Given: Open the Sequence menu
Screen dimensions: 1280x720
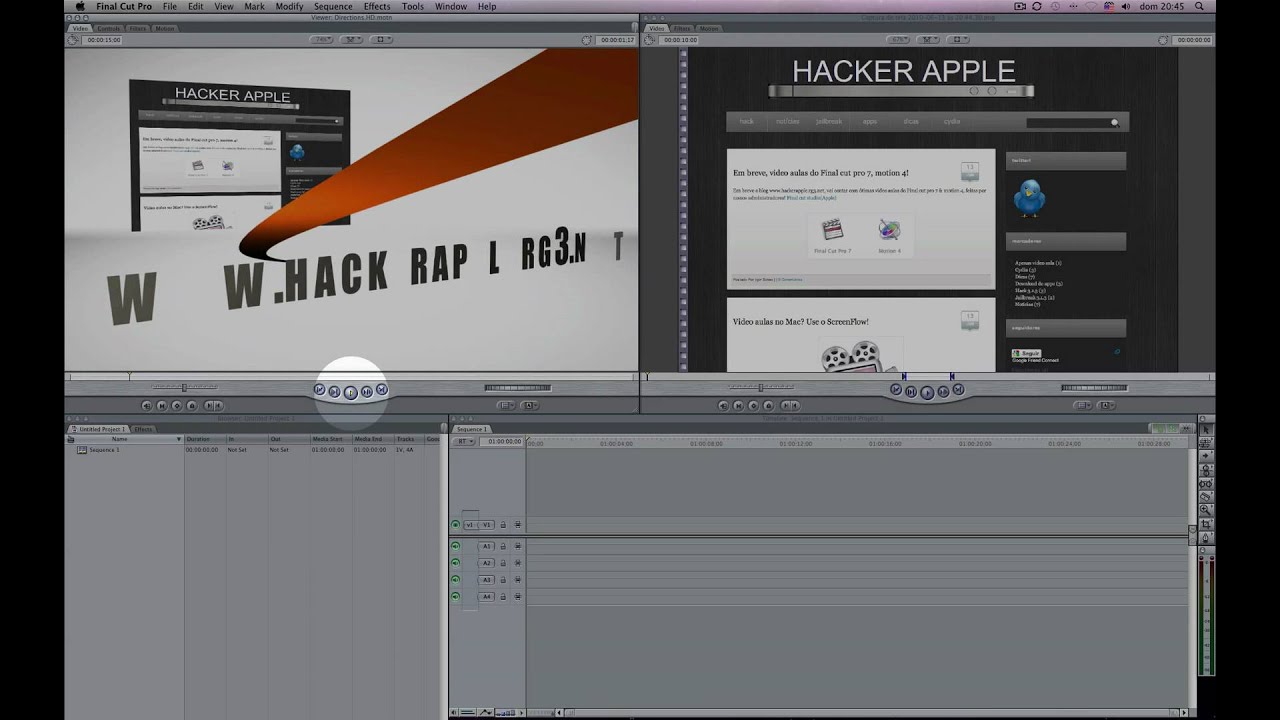Looking at the screenshot, I should point(333,6).
